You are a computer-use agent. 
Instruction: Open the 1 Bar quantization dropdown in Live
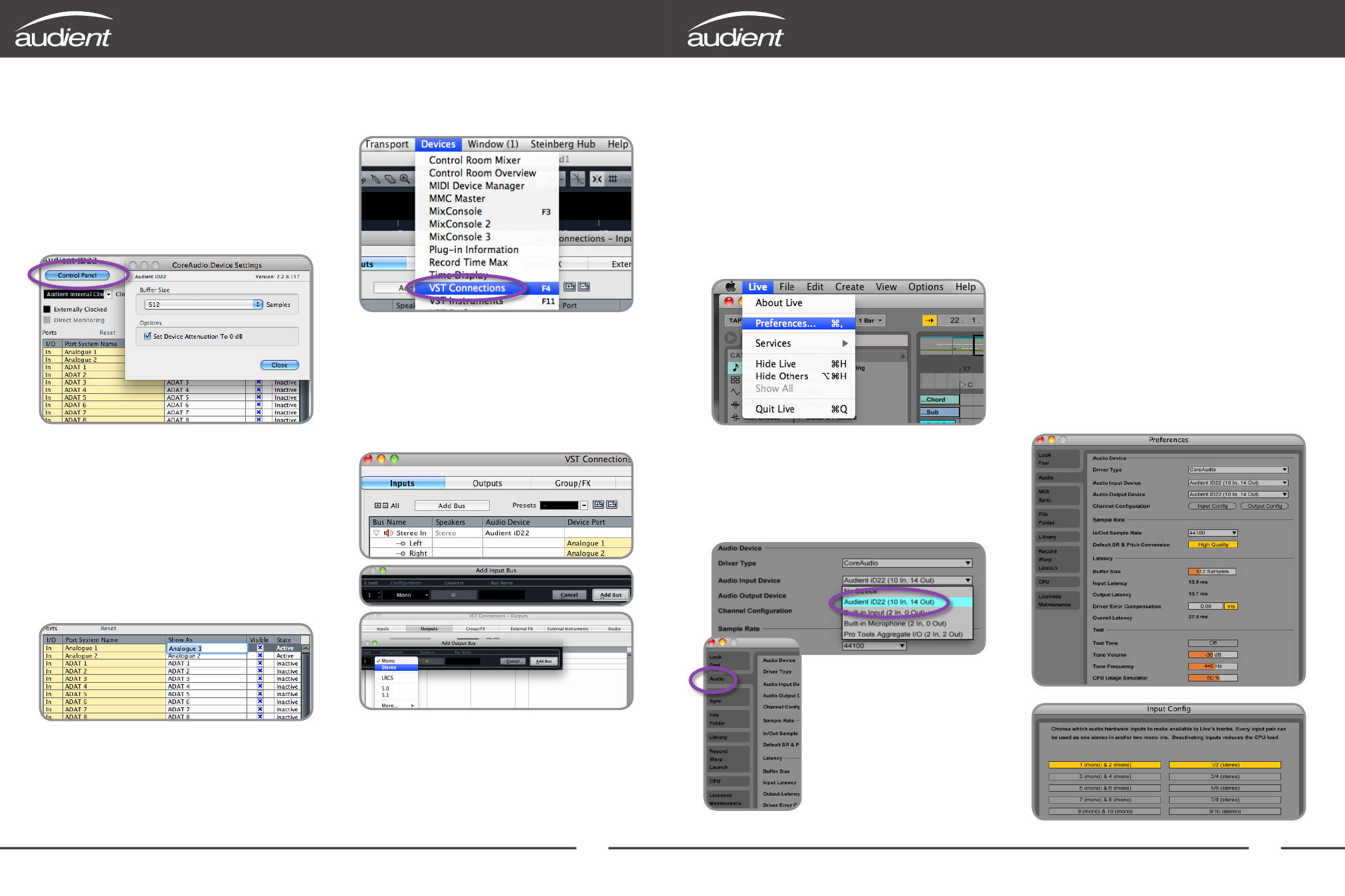[872, 321]
